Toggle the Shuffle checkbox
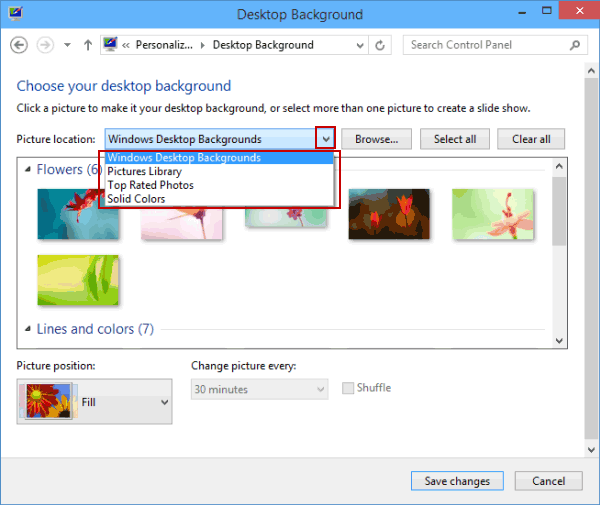The height and width of the screenshot is (505, 600). (x=348, y=388)
